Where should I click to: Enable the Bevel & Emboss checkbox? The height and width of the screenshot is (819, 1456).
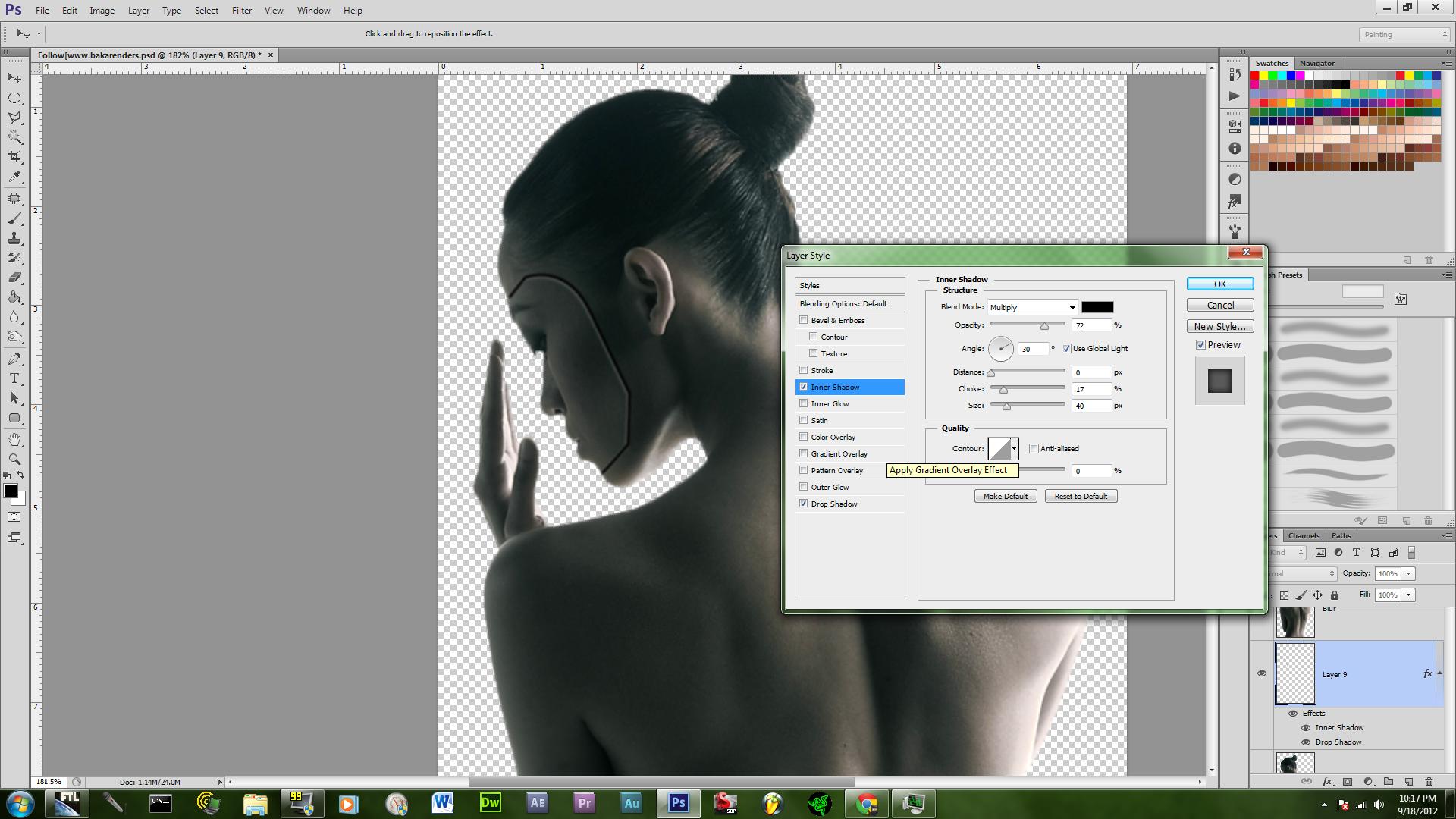pyautogui.click(x=804, y=320)
